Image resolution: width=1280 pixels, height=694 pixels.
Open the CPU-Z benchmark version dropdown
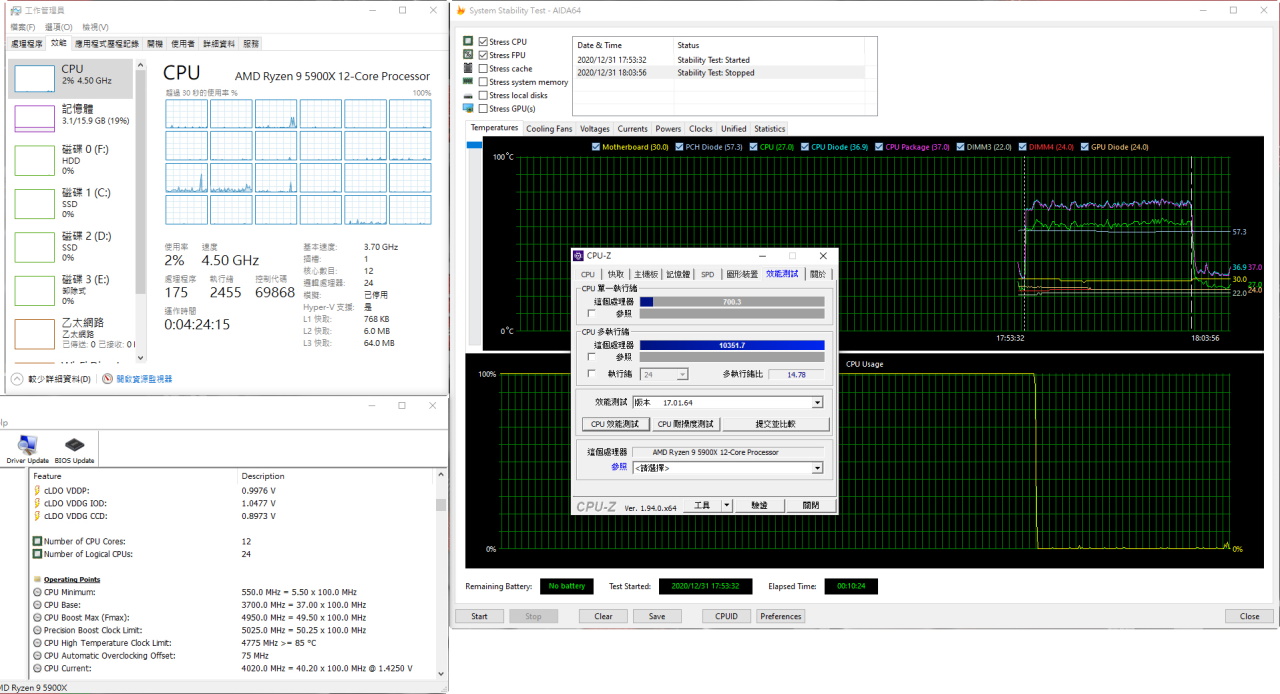click(x=817, y=402)
